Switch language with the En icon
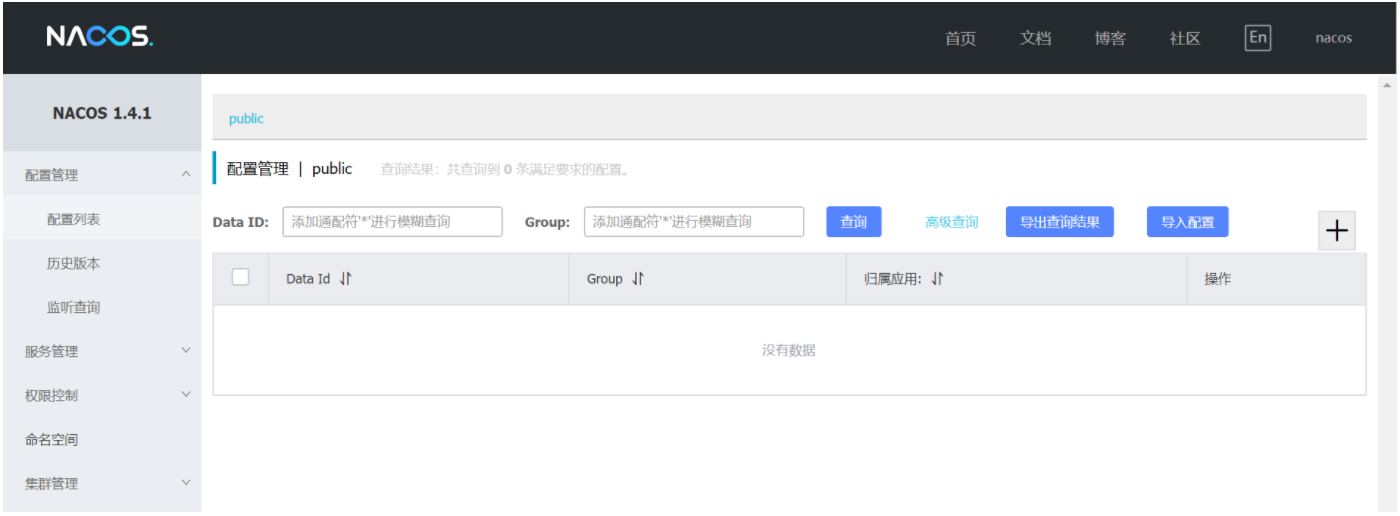Viewport: 1400px width, 516px height. [1258, 38]
